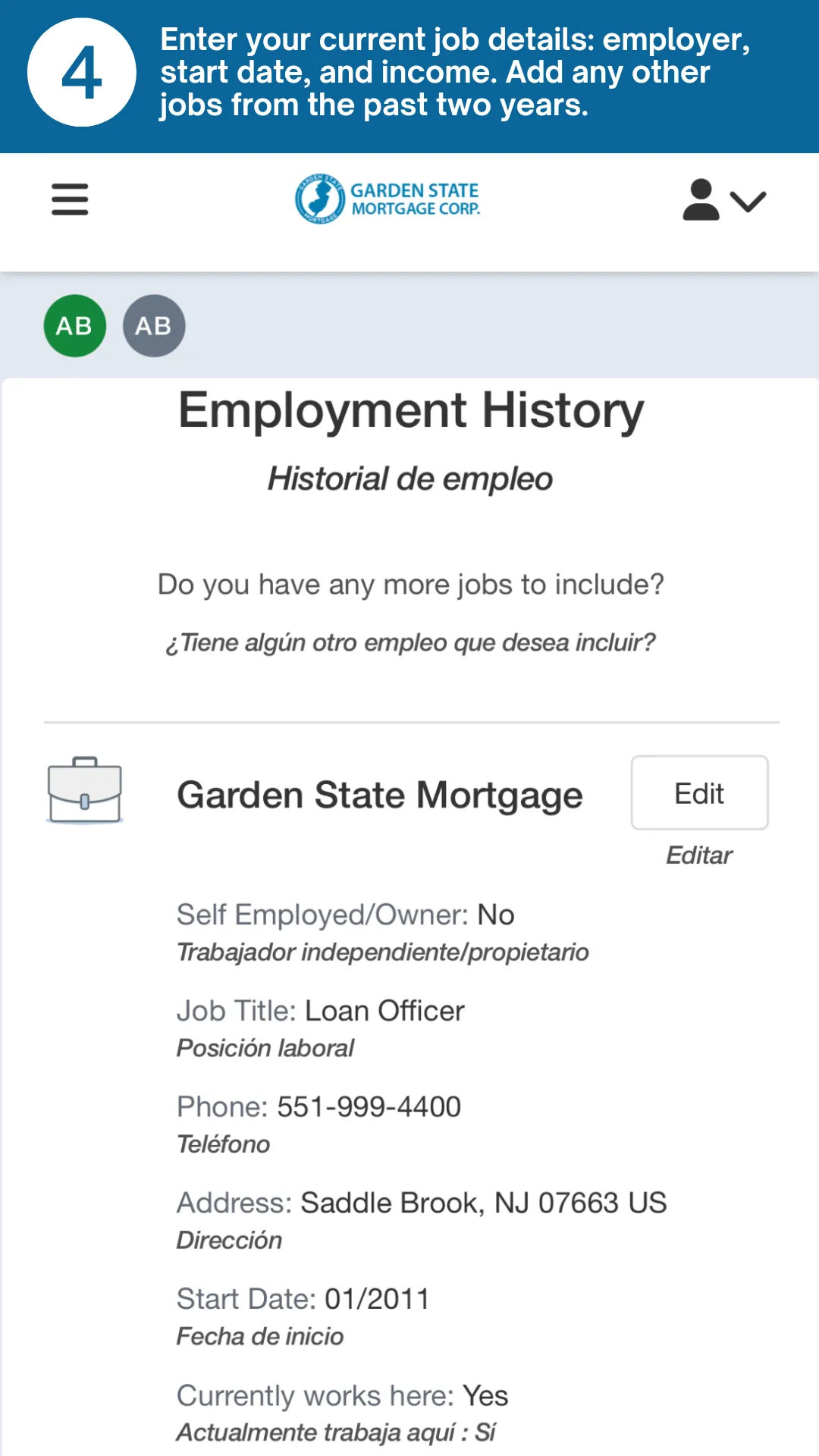Click the Historial de empleo subtitle
Viewport: 819px width, 1456px height.
[x=410, y=479]
